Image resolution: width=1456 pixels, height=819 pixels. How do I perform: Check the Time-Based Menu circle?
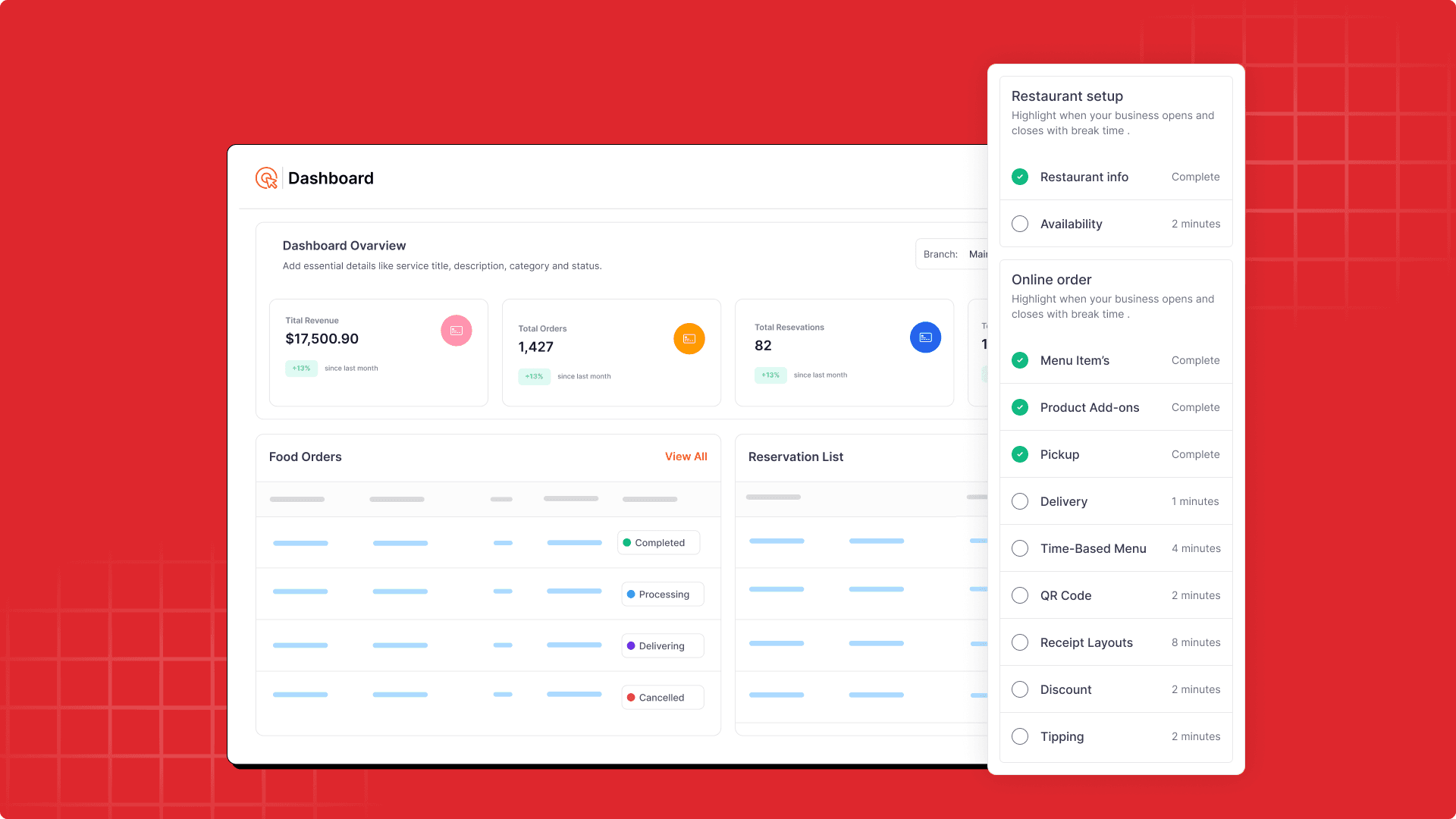click(x=1020, y=548)
